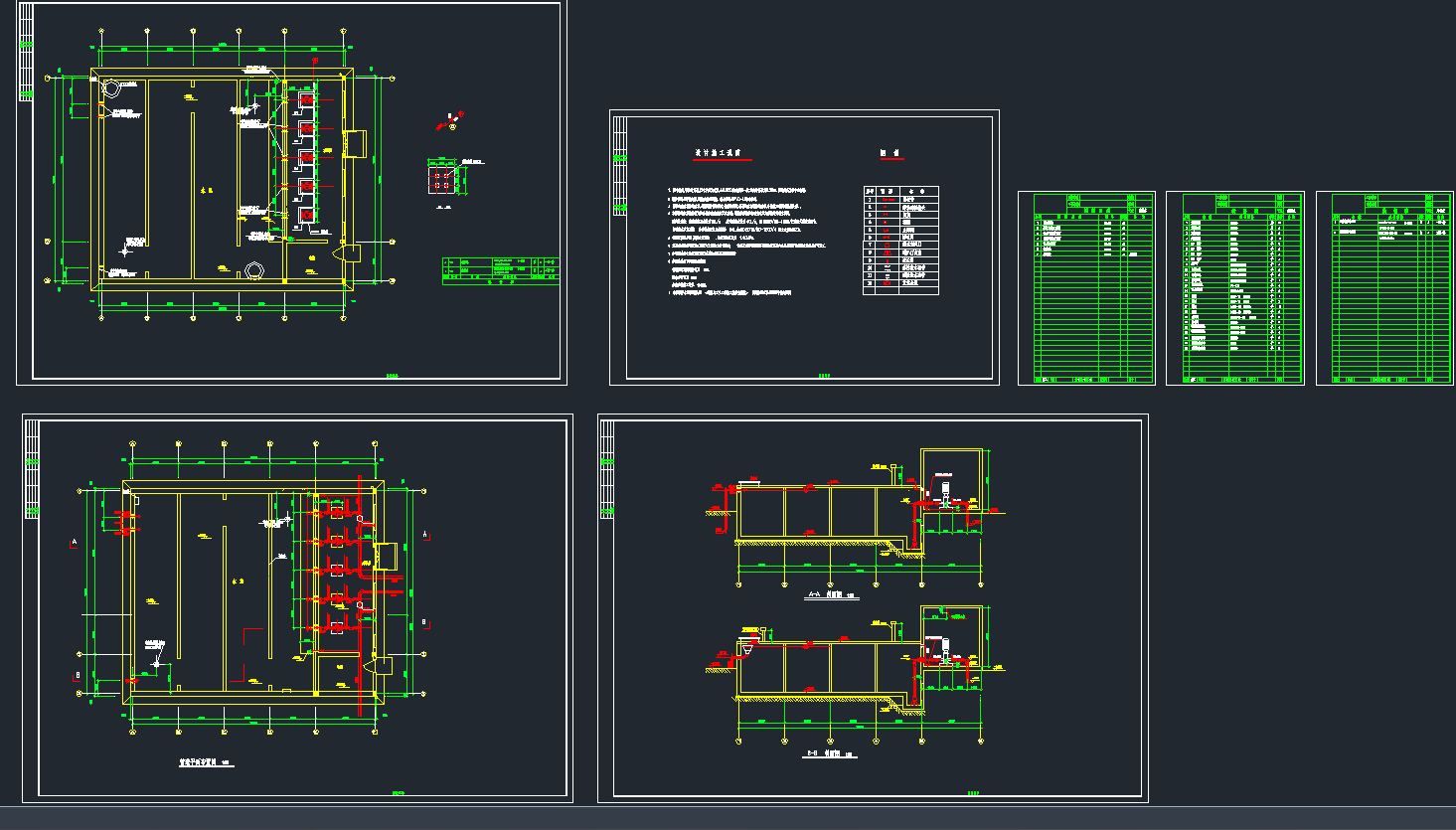1456x830 pixels.
Task: Click the B-B section title label
Action: [x=830, y=754]
